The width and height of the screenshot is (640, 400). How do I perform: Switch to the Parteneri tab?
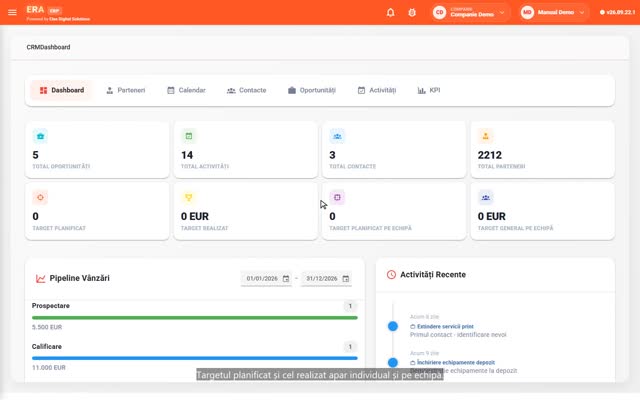[x=125, y=90]
